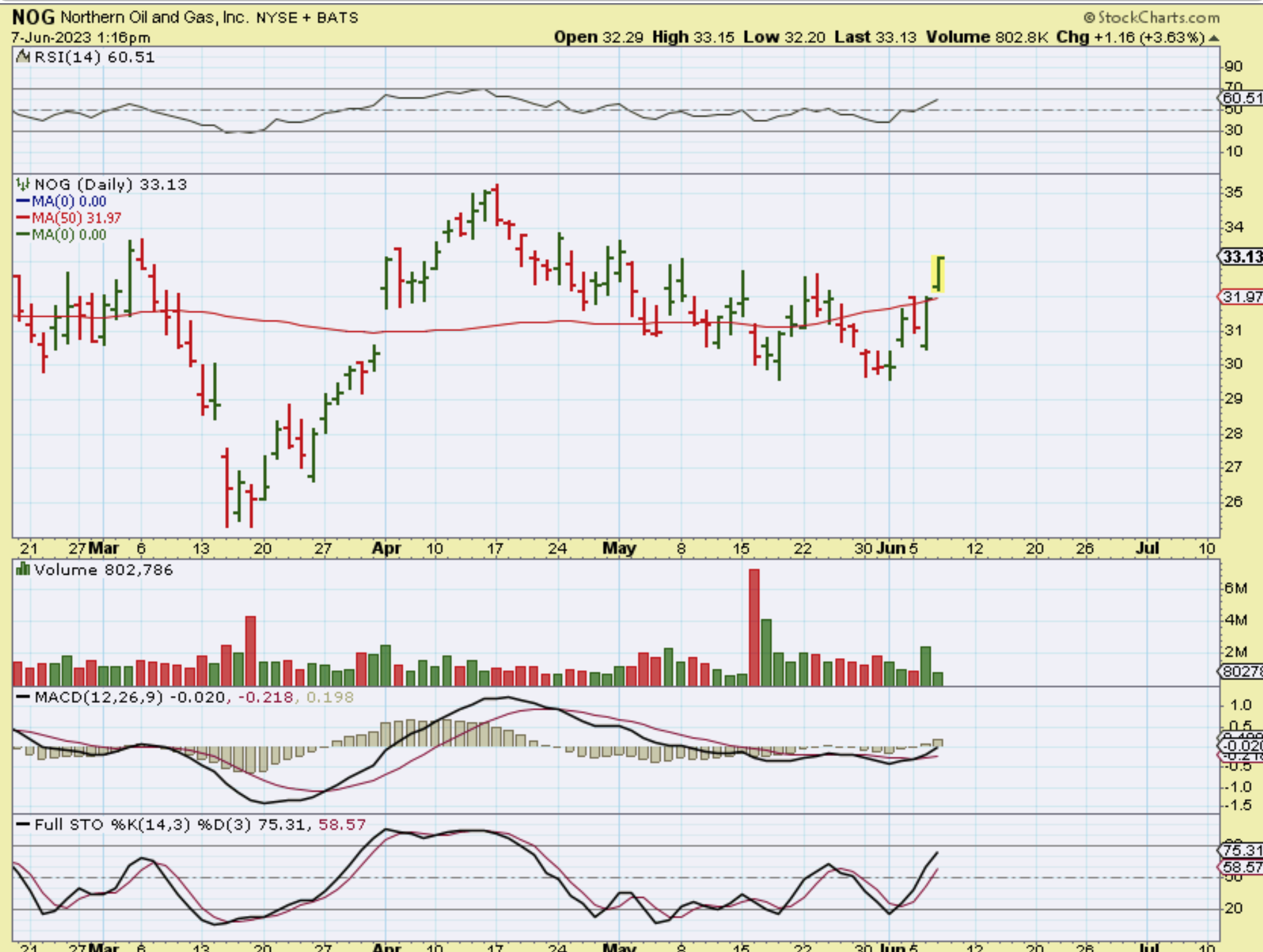Click the red MA(50) legend dash
Image resolution: width=1263 pixels, height=952 pixels.
pyautogui.click(x=23, y=218)
